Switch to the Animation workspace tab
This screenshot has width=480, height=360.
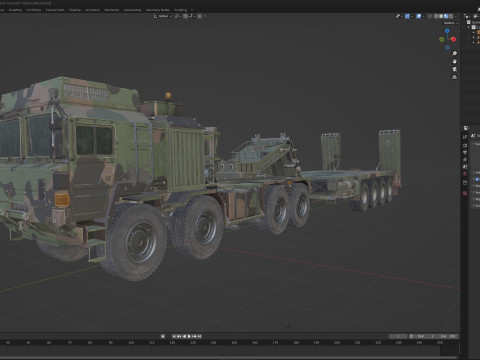pos(92,10)
